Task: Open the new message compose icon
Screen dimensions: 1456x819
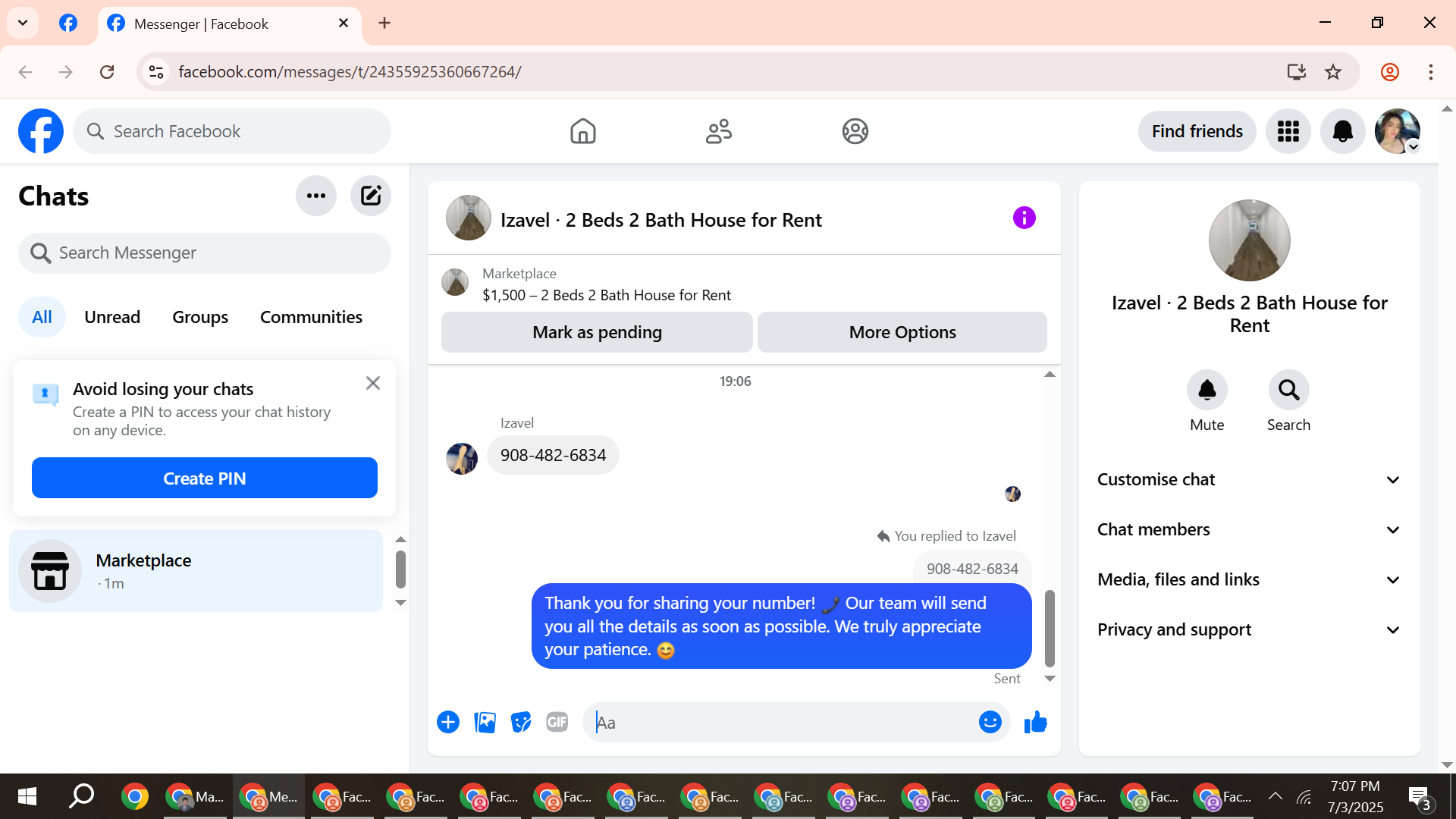Action: coord(370,196)
